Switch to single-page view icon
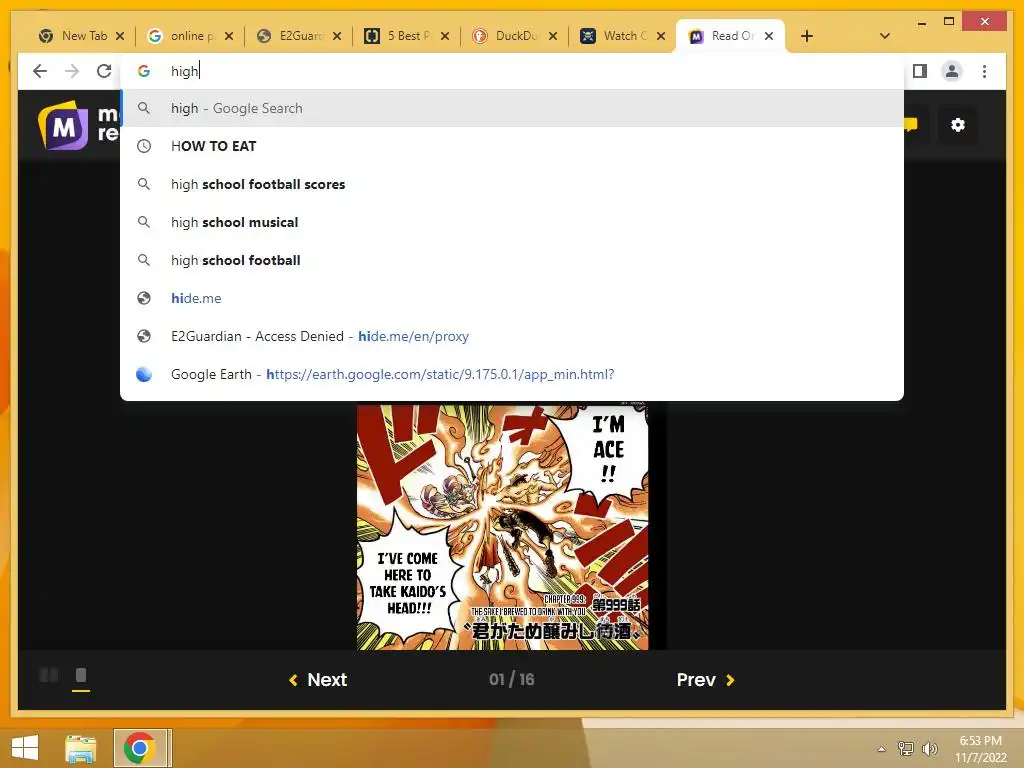Image resolution: width=1024 pixels, height=768 pixels. [81, 675]
